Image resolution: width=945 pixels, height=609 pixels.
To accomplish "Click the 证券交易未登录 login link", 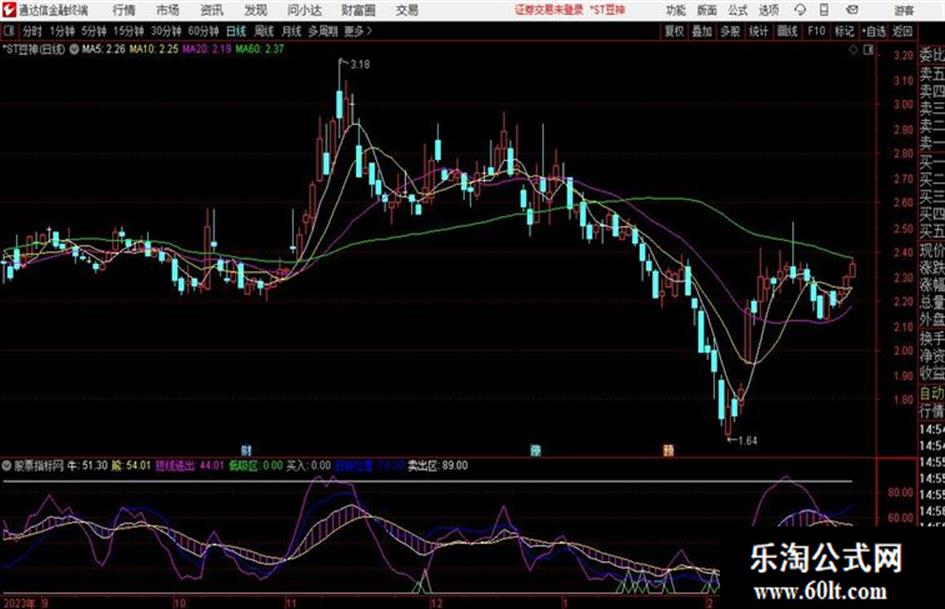I will (549, 10).
